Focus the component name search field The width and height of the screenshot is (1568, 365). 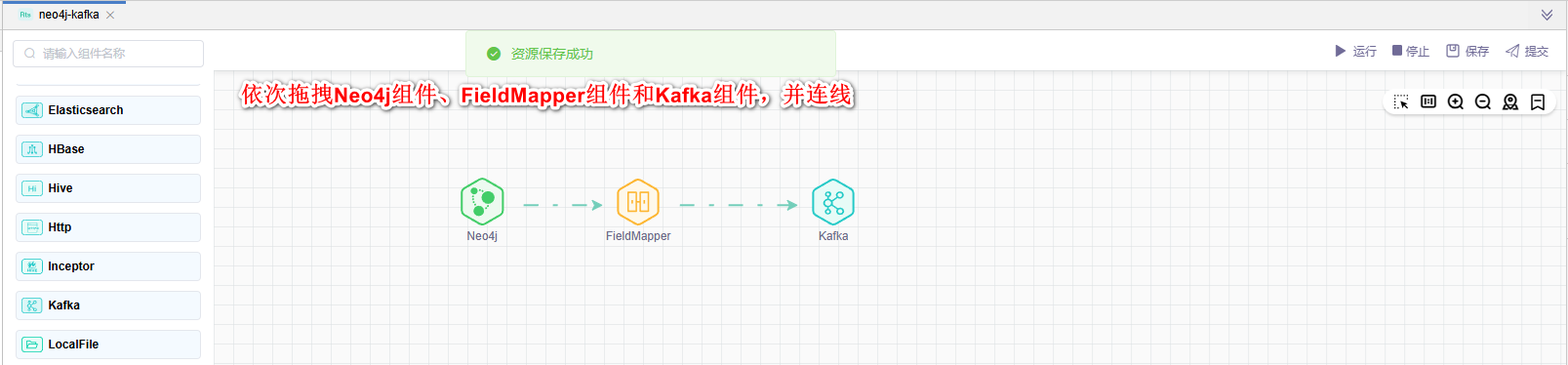coord(108,54)
